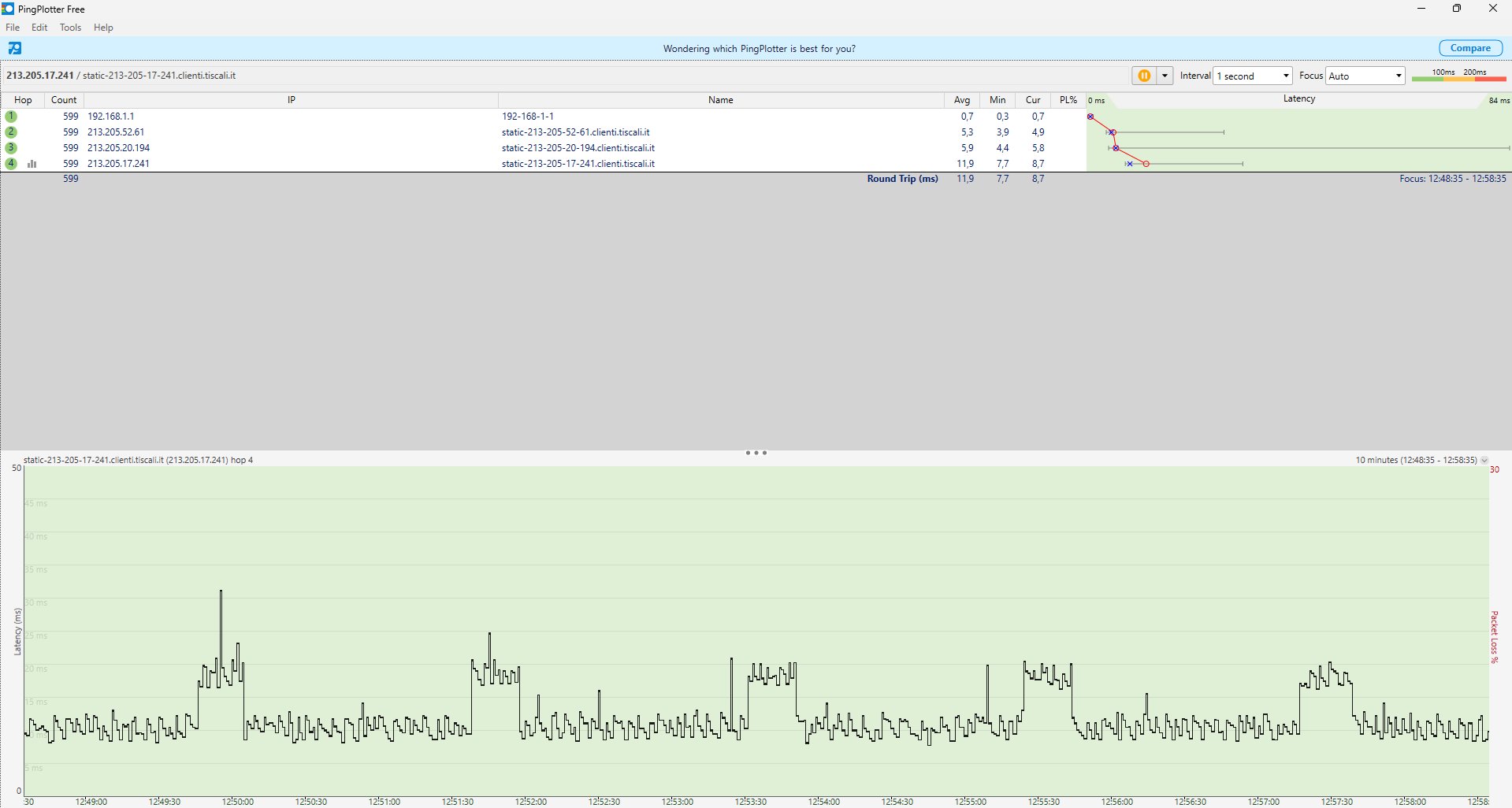Image resolution: width=1512 pixels, height=808 pixels.
Task: Open the Focus dropdown set to Auto
Action: coord(1365,76)
